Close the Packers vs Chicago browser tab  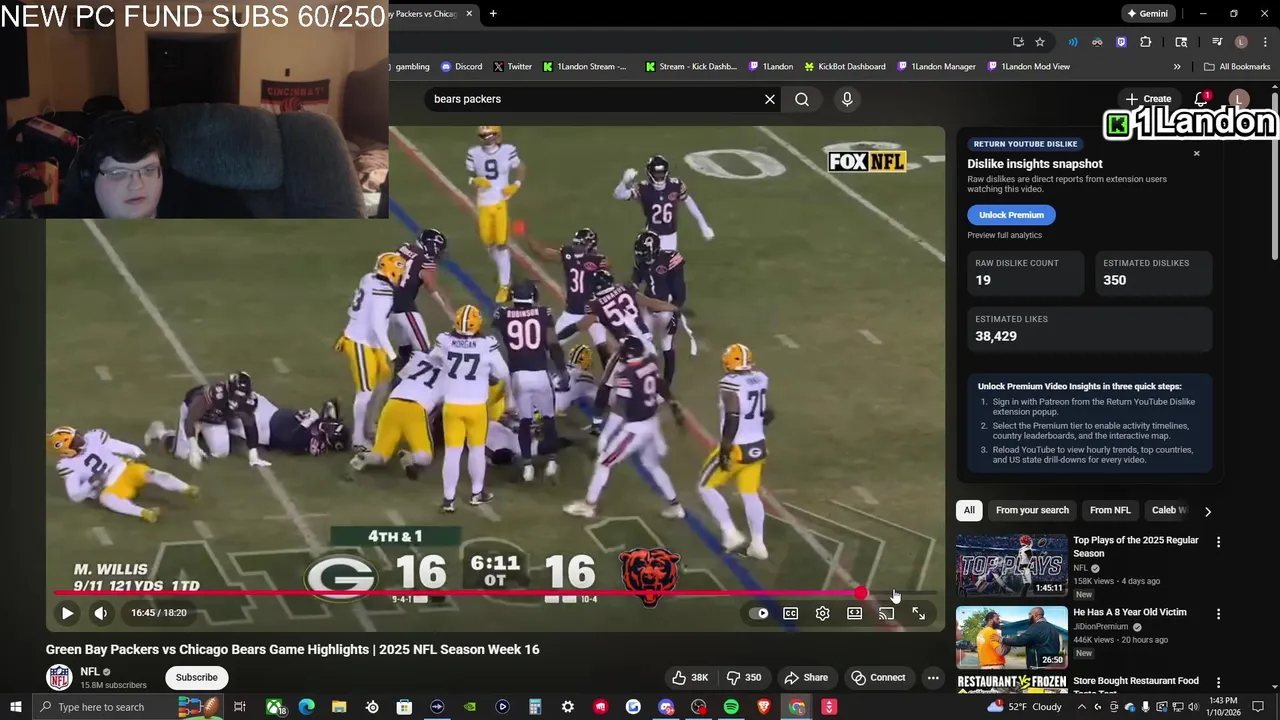coord(469,14)
